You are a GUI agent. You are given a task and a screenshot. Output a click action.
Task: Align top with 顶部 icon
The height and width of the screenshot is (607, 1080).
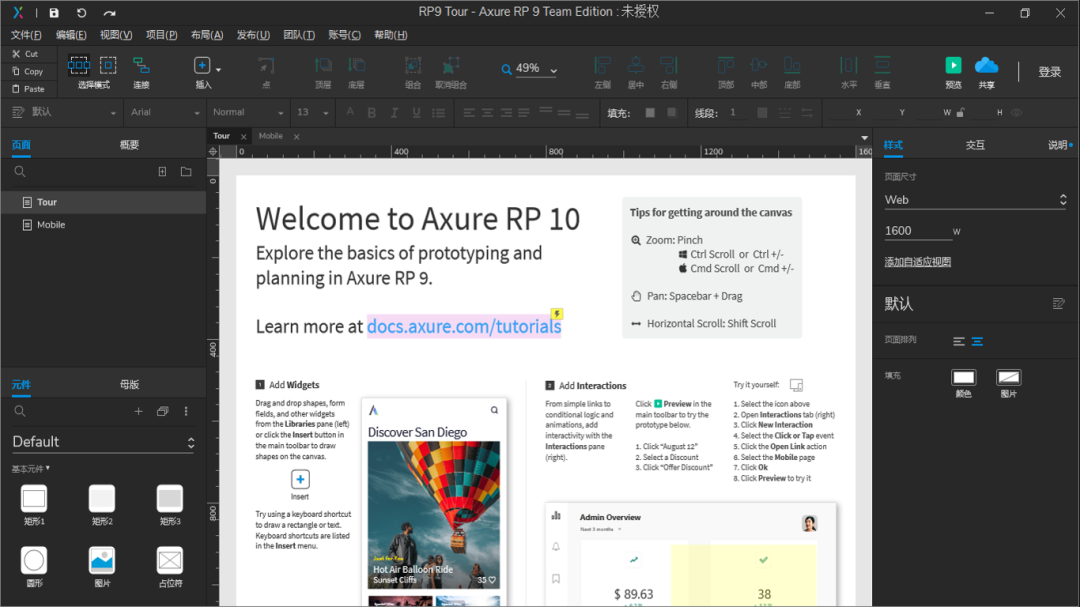click(x=726, y=65)
